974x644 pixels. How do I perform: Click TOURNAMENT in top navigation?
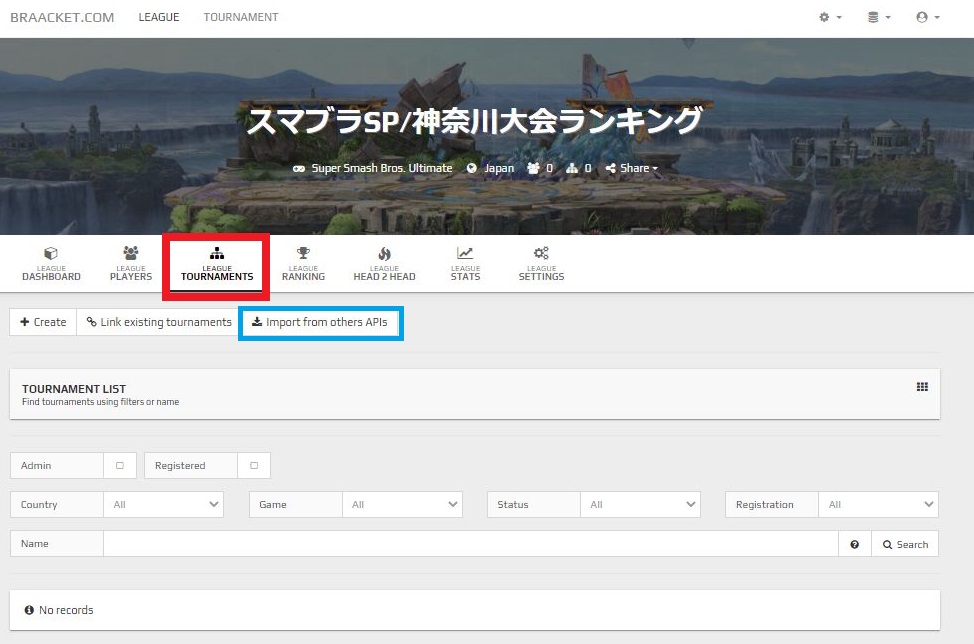(x=241, y=17)
